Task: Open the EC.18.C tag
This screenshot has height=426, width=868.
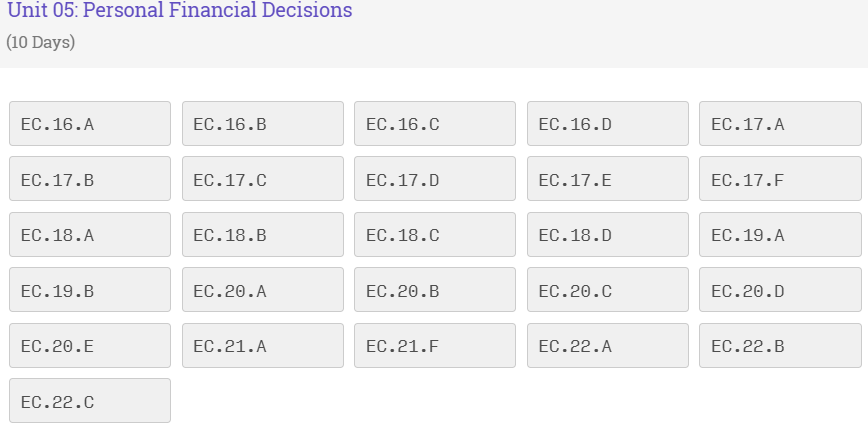Action: 435,235
